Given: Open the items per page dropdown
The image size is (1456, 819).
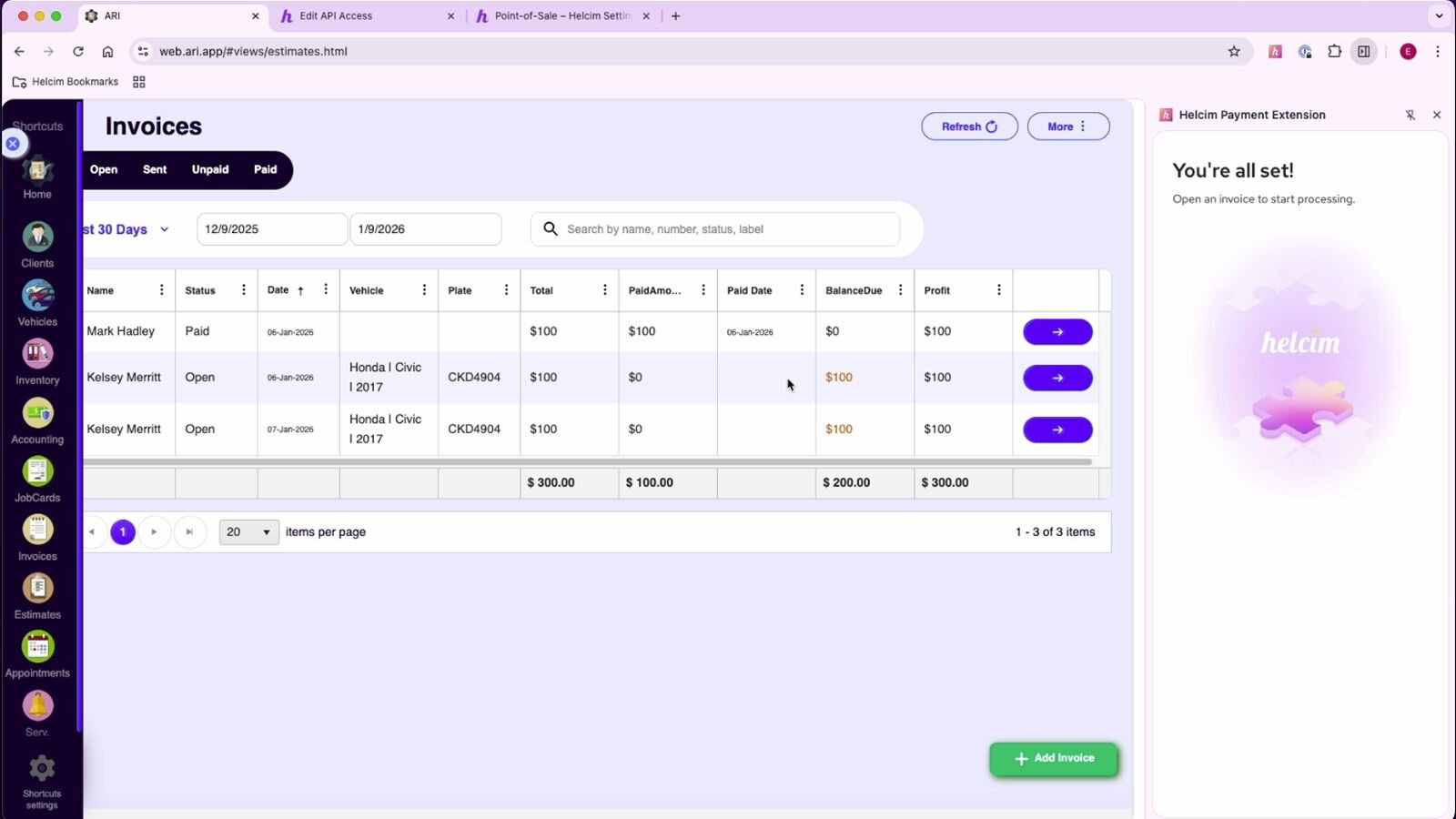Looking at the screenshot, I should coord(248,532).
